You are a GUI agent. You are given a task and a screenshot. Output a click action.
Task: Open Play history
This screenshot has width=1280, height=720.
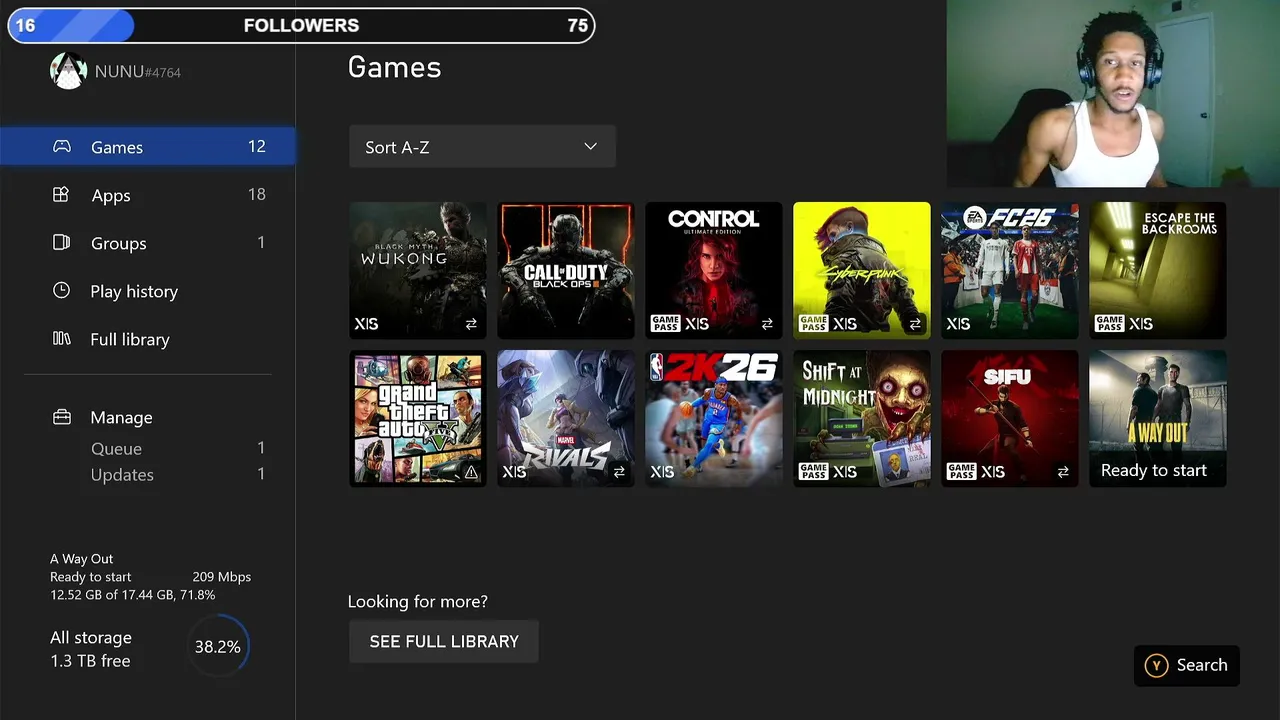tap(148, 291)
